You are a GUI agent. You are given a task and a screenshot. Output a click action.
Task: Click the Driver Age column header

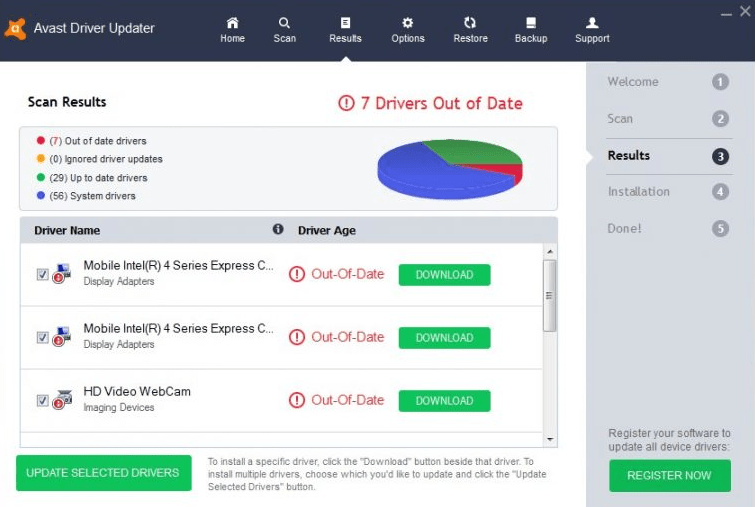(327, 231)
